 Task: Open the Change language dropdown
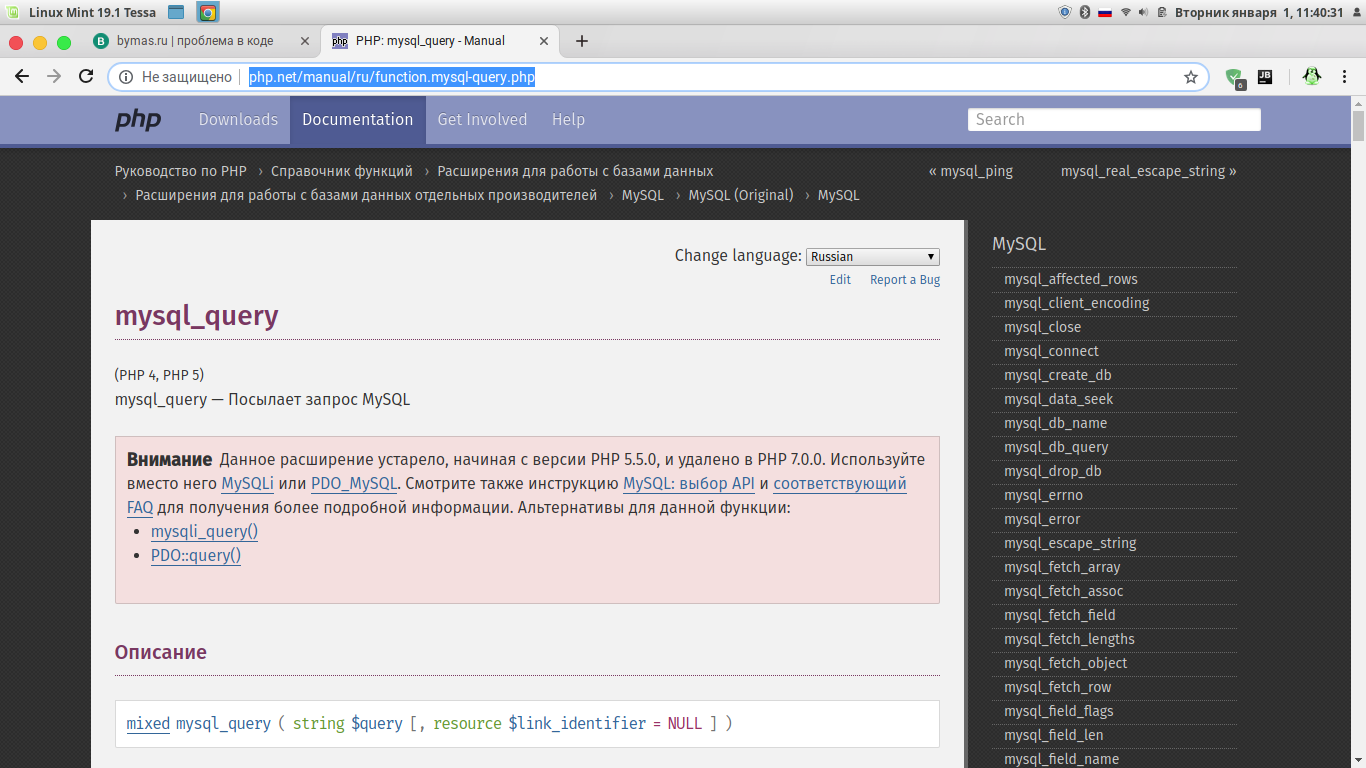point(873,257)
